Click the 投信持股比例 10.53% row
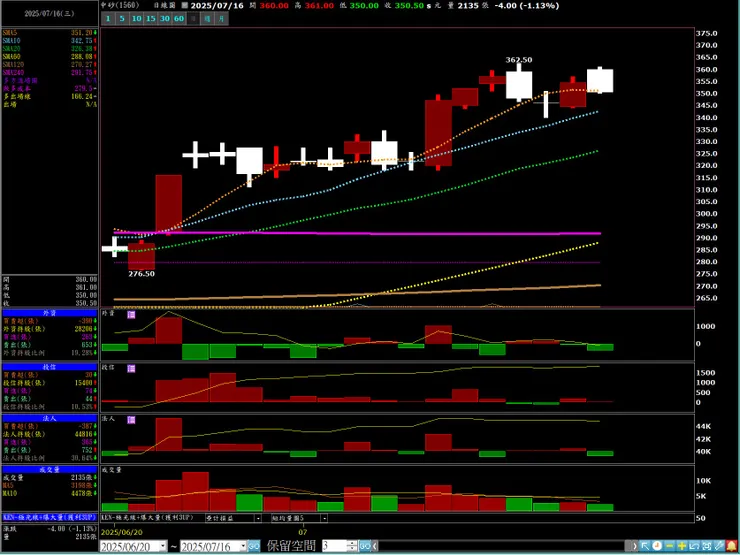The height and width of the screenshot is (555, 740). tap(50, 406)
